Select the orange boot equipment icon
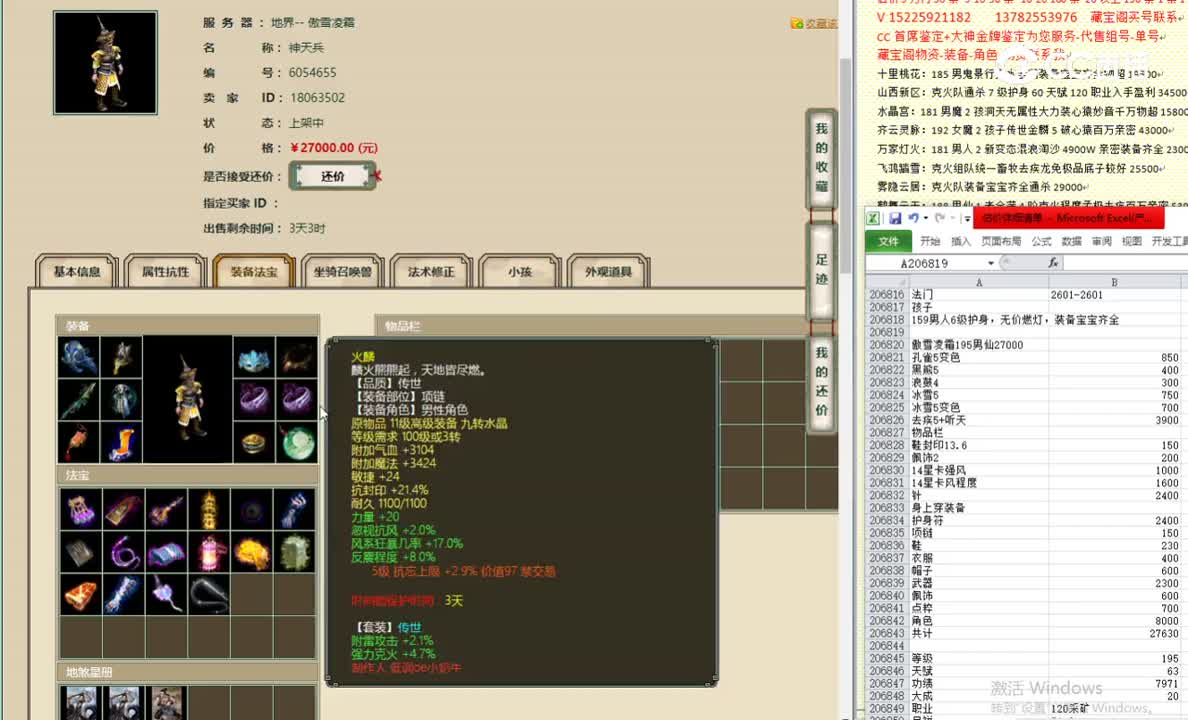Image resolution: width=1188 pixels, height=720 pixels. [121, 442]
